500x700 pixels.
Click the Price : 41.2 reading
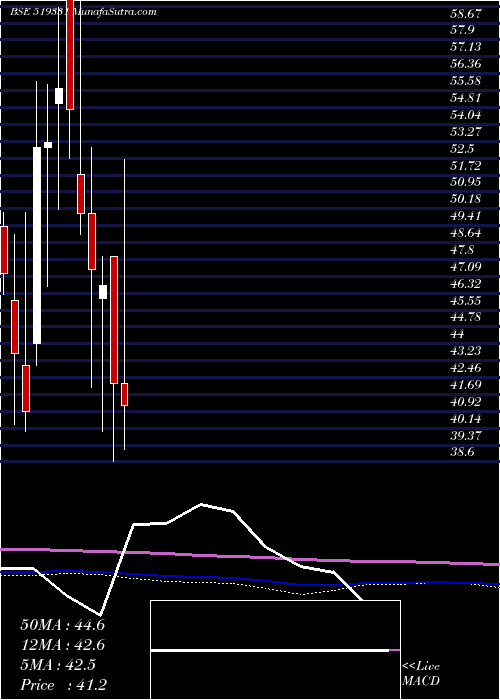[63, 686]
